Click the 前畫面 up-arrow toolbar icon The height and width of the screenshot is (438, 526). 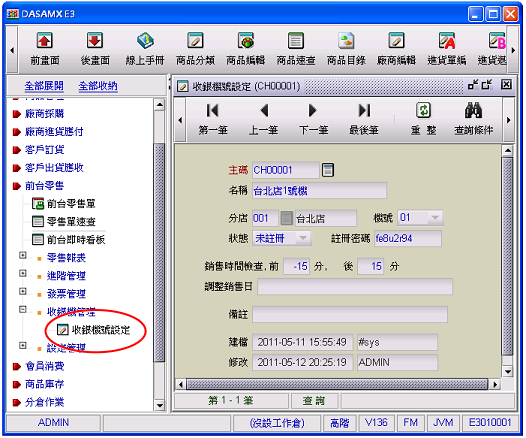(45, 41)
